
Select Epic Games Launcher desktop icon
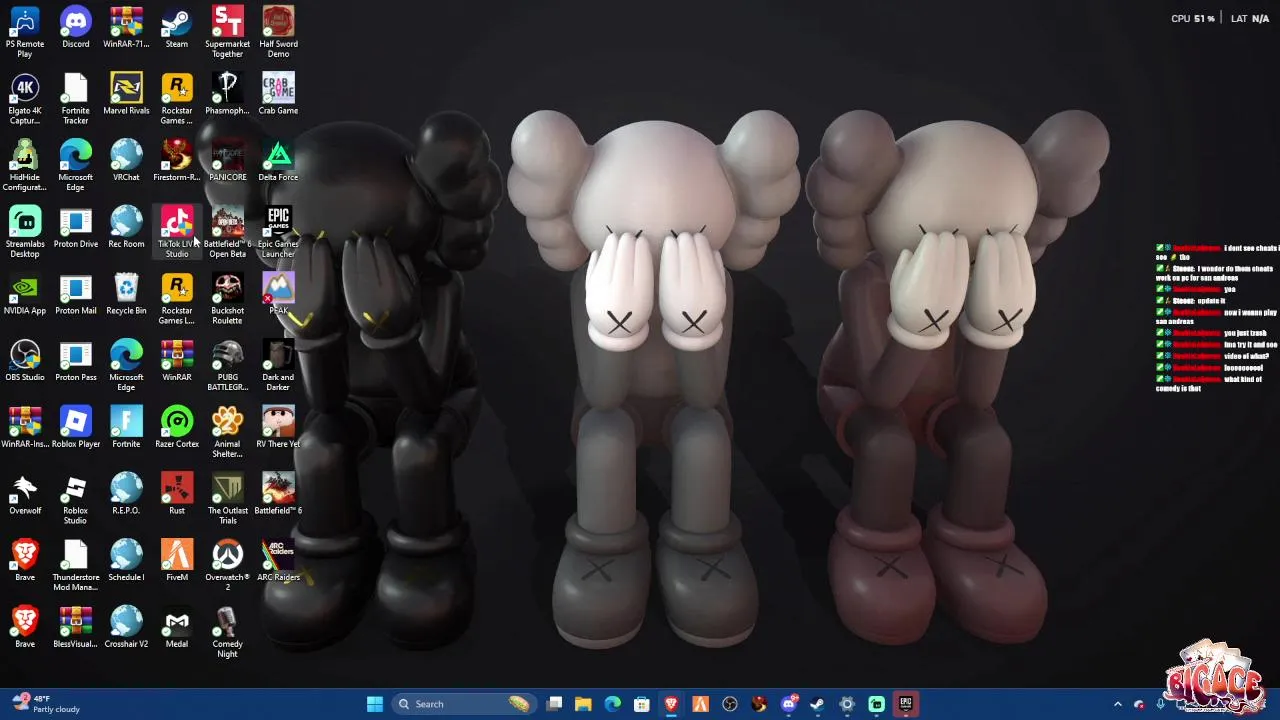[278, 232]
